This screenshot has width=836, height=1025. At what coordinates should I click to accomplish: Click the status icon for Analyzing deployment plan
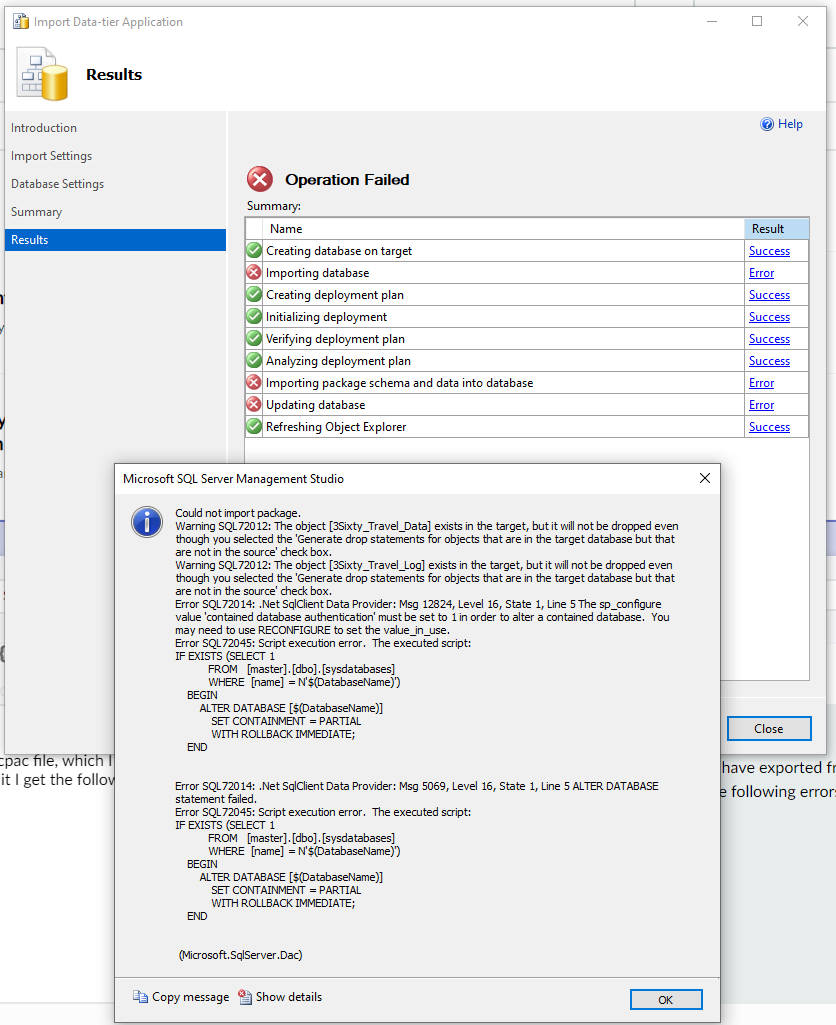(254, 361)
